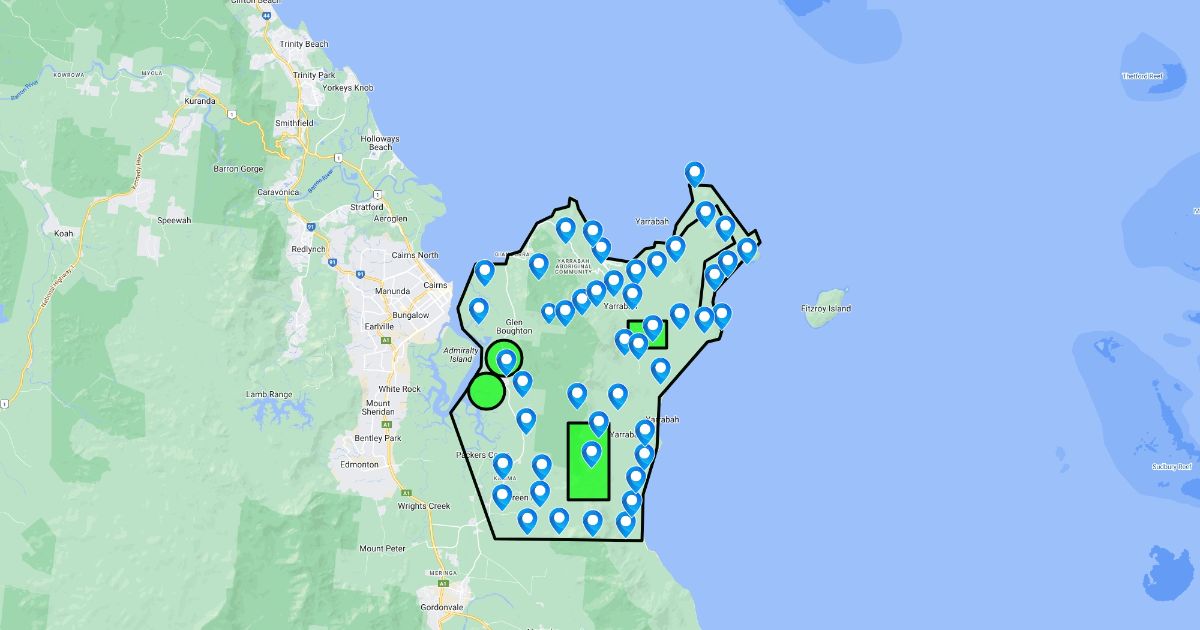Click the Yorkeys Knob label
Viewport: 1200px width, 630px height.
[348, 88]
